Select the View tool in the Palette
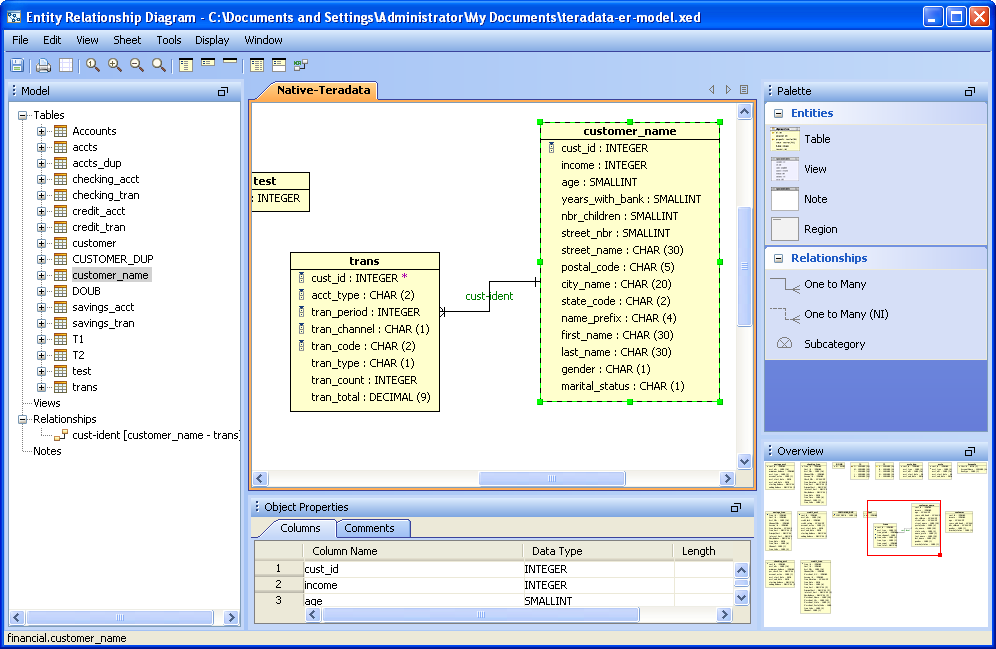Image resolution: width=996 pixels, height=649 pixels. click(x=815, y=168)
